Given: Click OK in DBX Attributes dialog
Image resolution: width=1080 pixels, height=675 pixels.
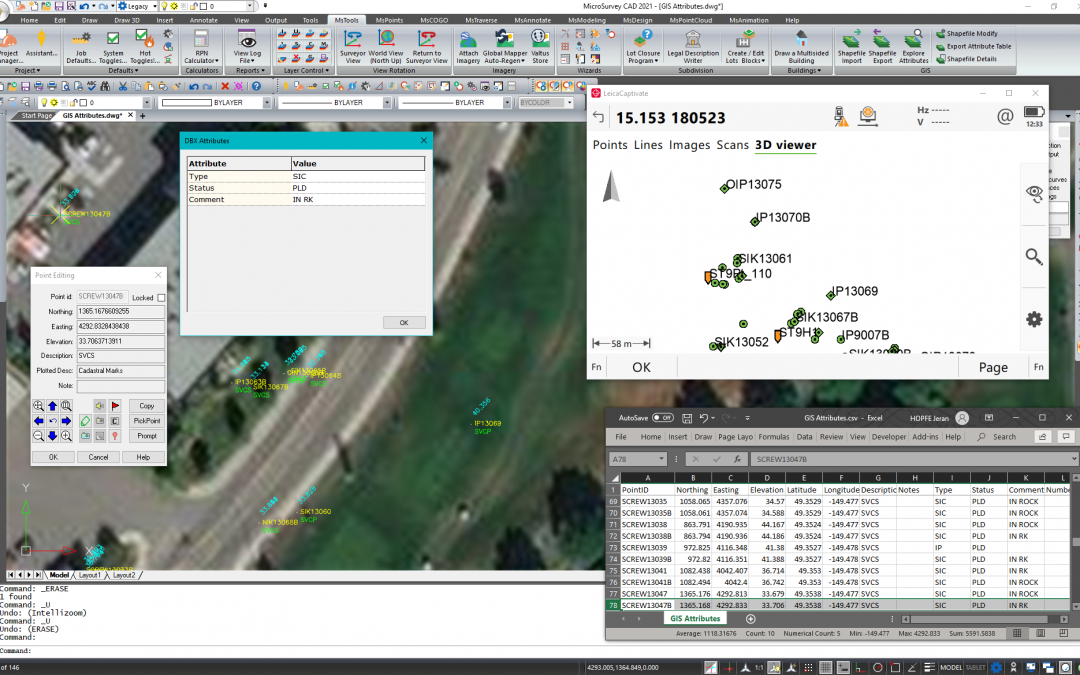Looking at the screenshot, I should click(x=404, y=323).
